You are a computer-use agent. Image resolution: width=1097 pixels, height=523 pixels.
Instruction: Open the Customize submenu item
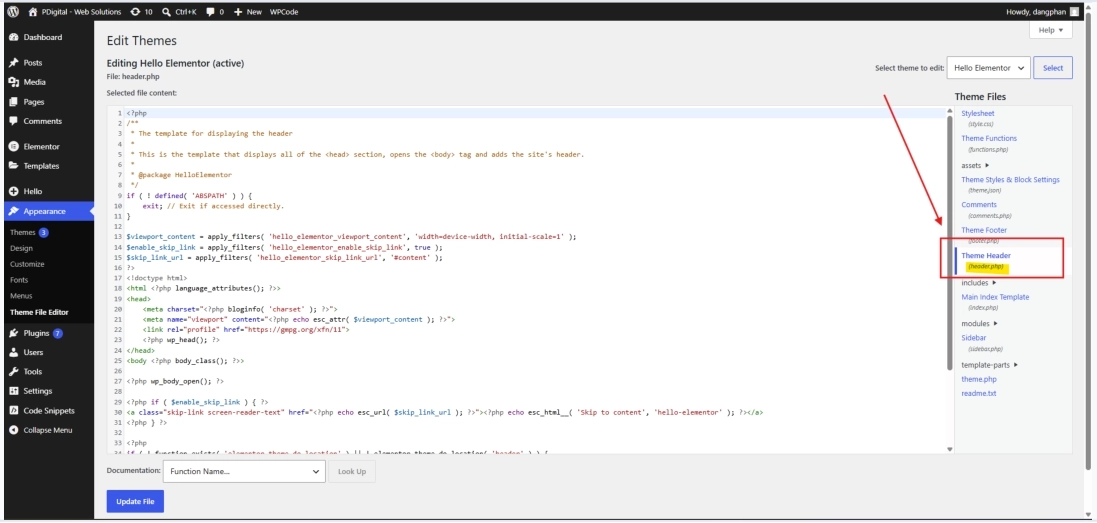click(27, 264)
